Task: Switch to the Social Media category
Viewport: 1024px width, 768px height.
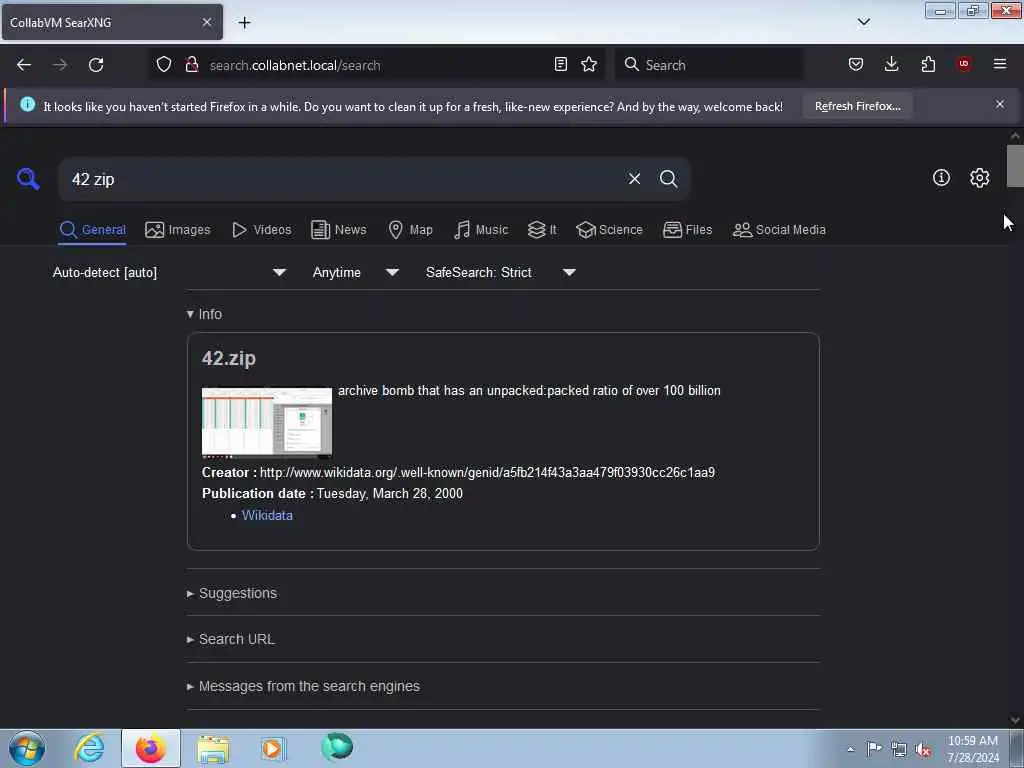Action: click(x=779, y=230)
